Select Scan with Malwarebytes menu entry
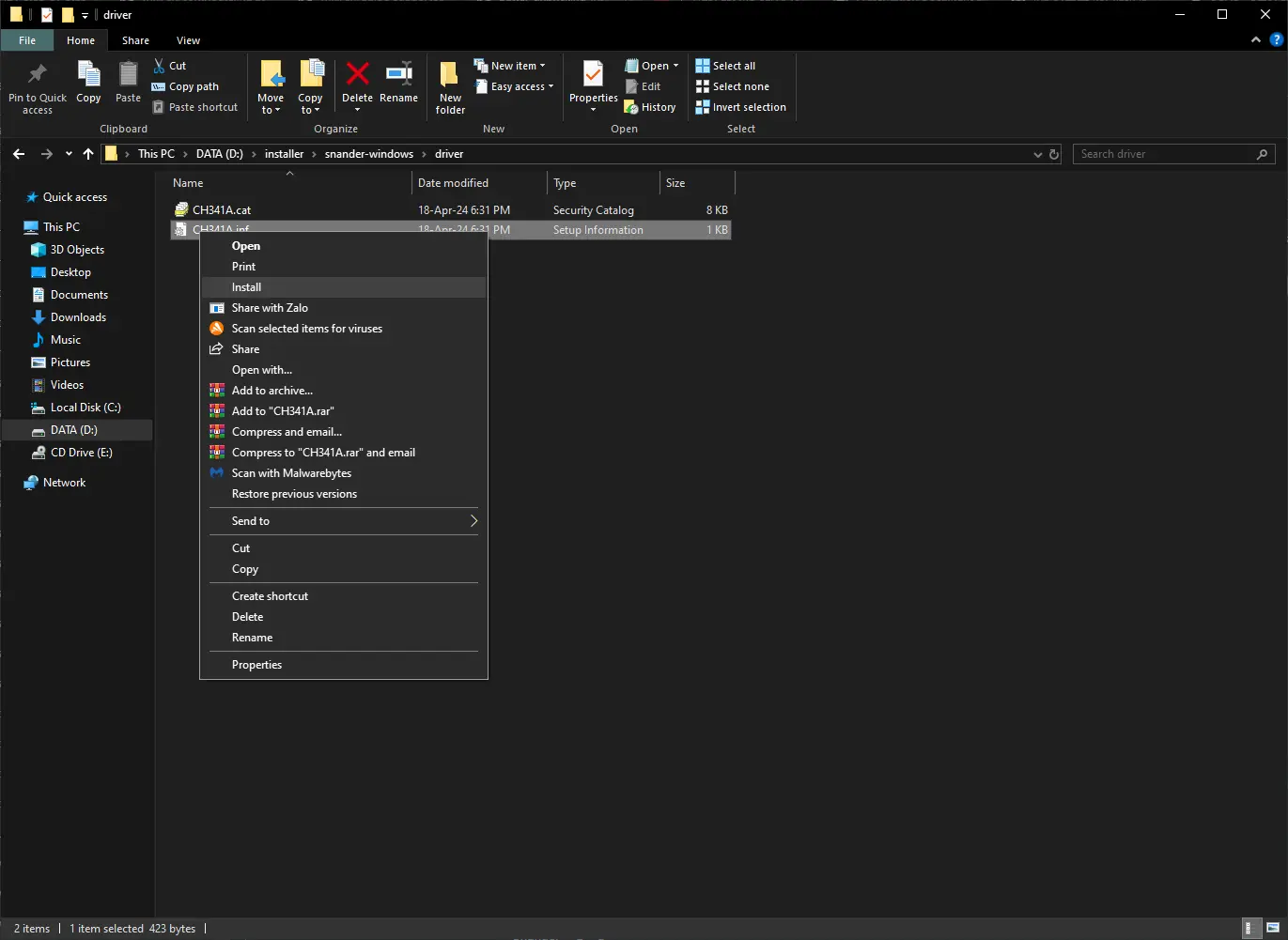 [291, 473]
